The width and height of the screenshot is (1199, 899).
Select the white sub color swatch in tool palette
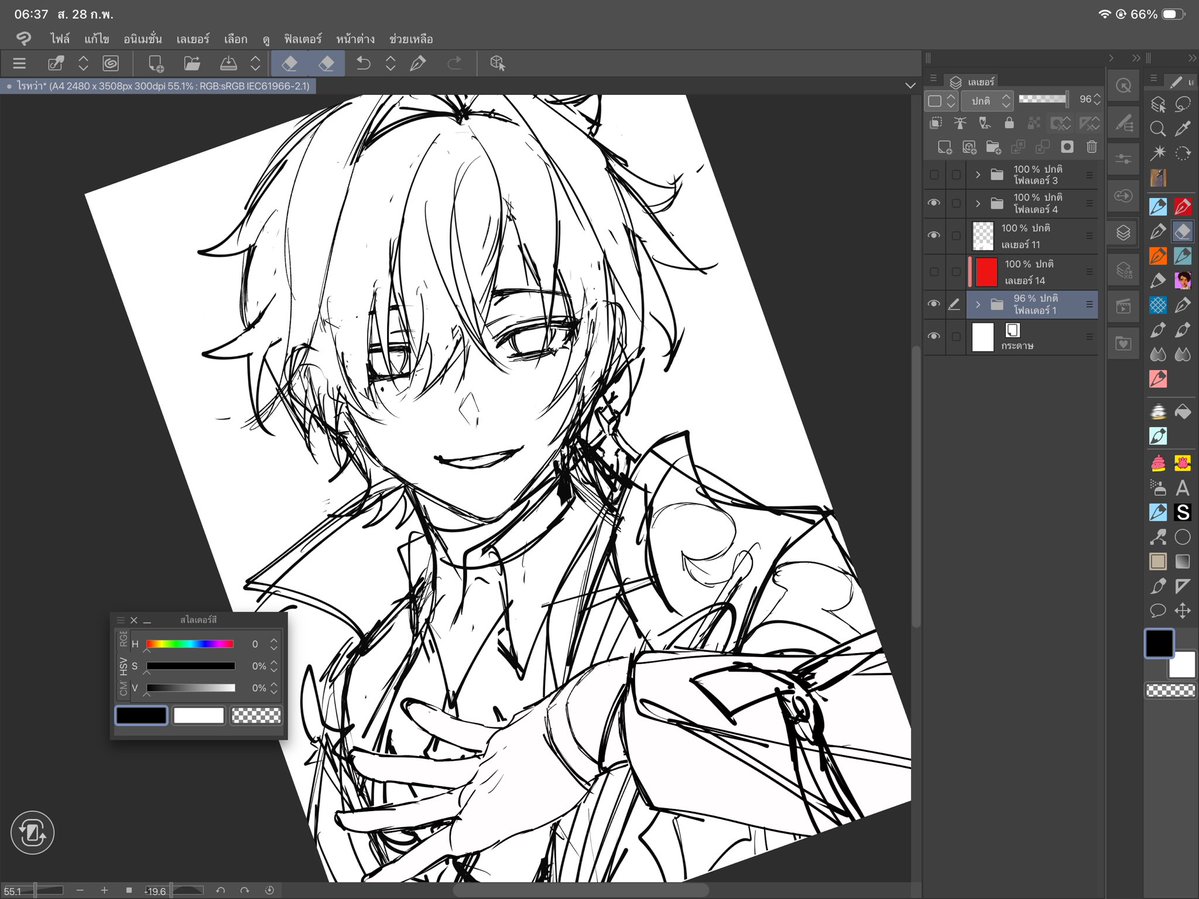pyautogui.click(x=1183, y=666)
